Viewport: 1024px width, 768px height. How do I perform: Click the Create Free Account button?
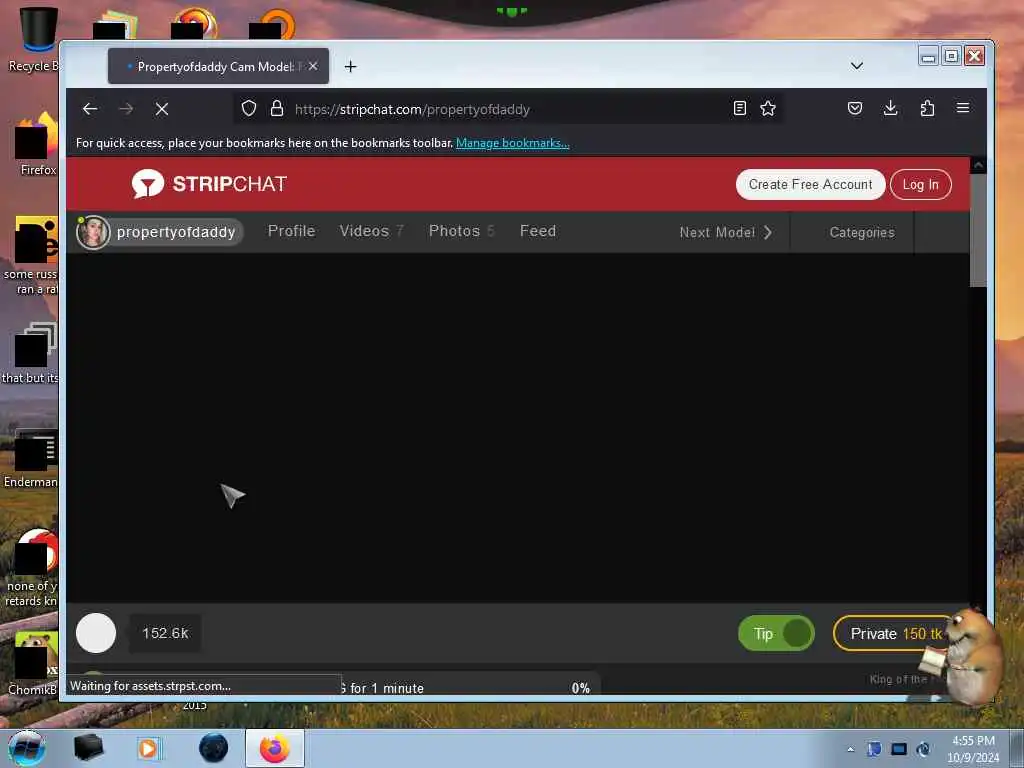point(810,185)
